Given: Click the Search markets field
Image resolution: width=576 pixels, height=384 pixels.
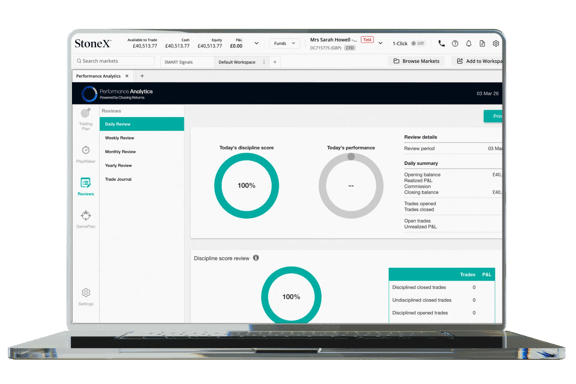Looking at the screenshot, I should tap(114, 61).
